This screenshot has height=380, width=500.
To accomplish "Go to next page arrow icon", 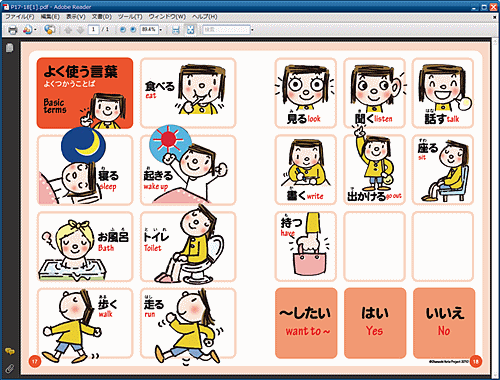I will click(x=80, y=30).
